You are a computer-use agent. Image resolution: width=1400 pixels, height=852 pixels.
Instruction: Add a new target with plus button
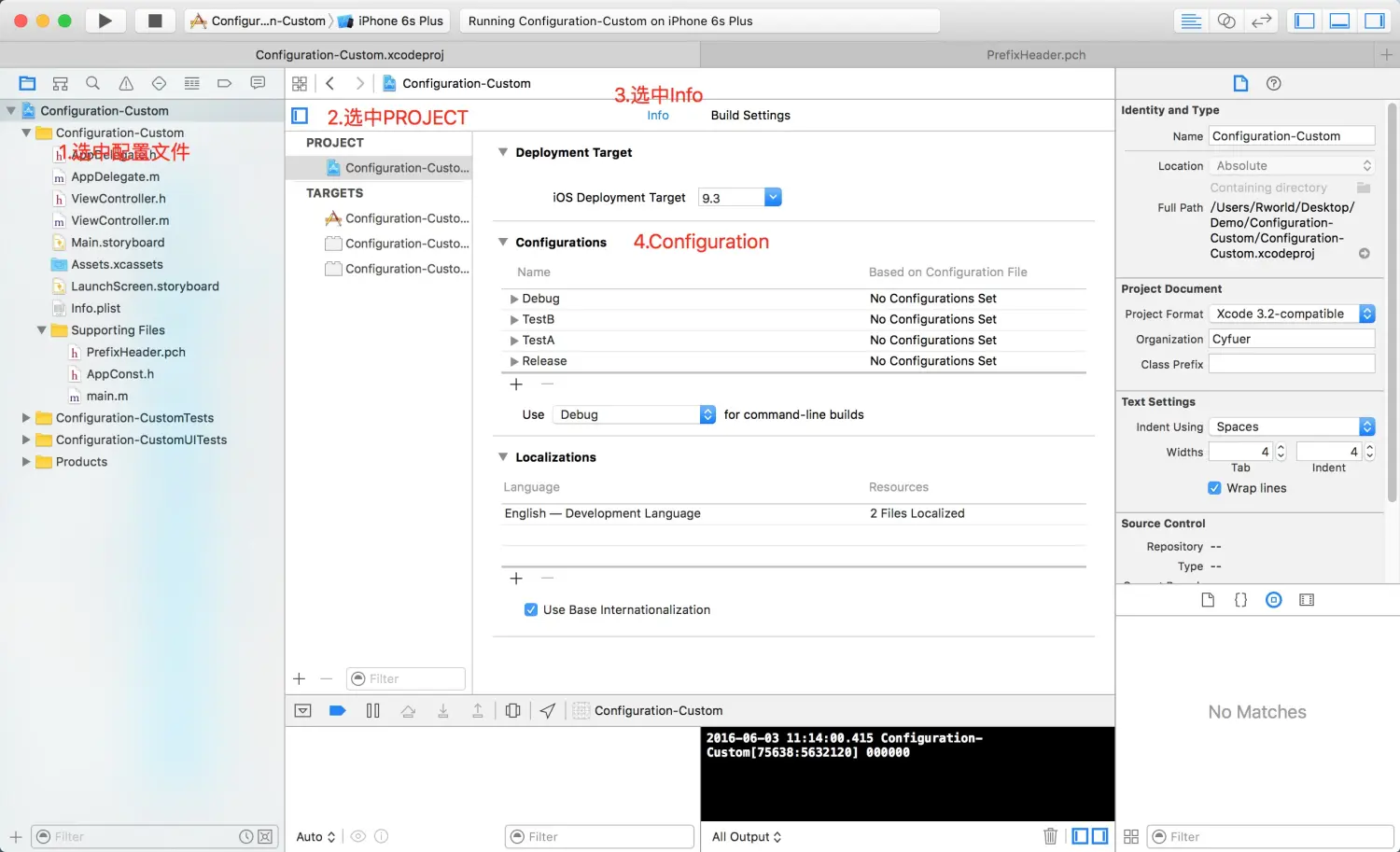tap(300, 679)
